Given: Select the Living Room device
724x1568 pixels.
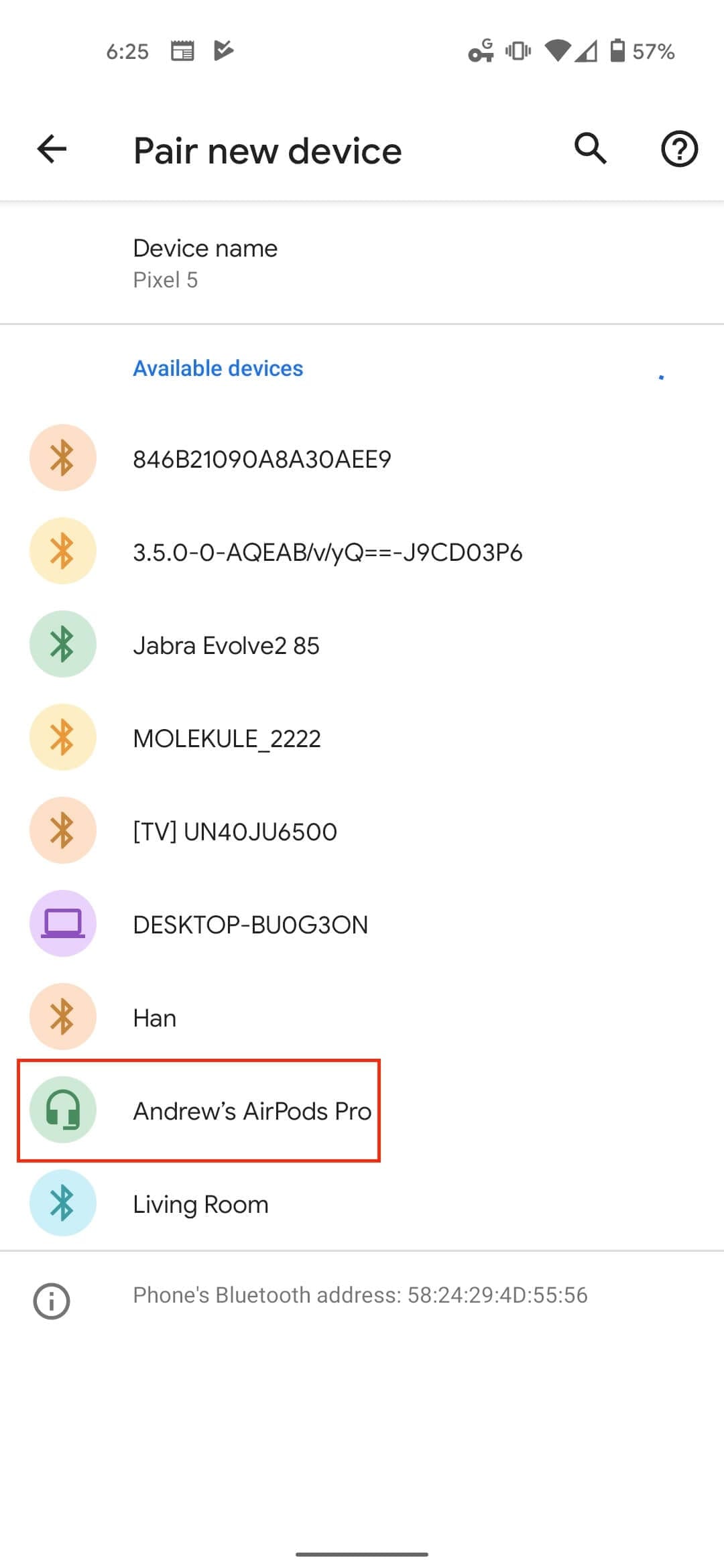Looking at the screenshot, I should coord(362,1203).
